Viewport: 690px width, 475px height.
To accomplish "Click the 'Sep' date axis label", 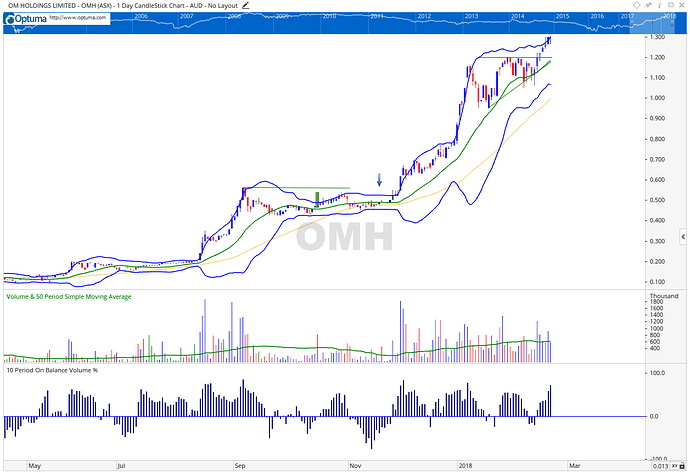I will 240,465.
